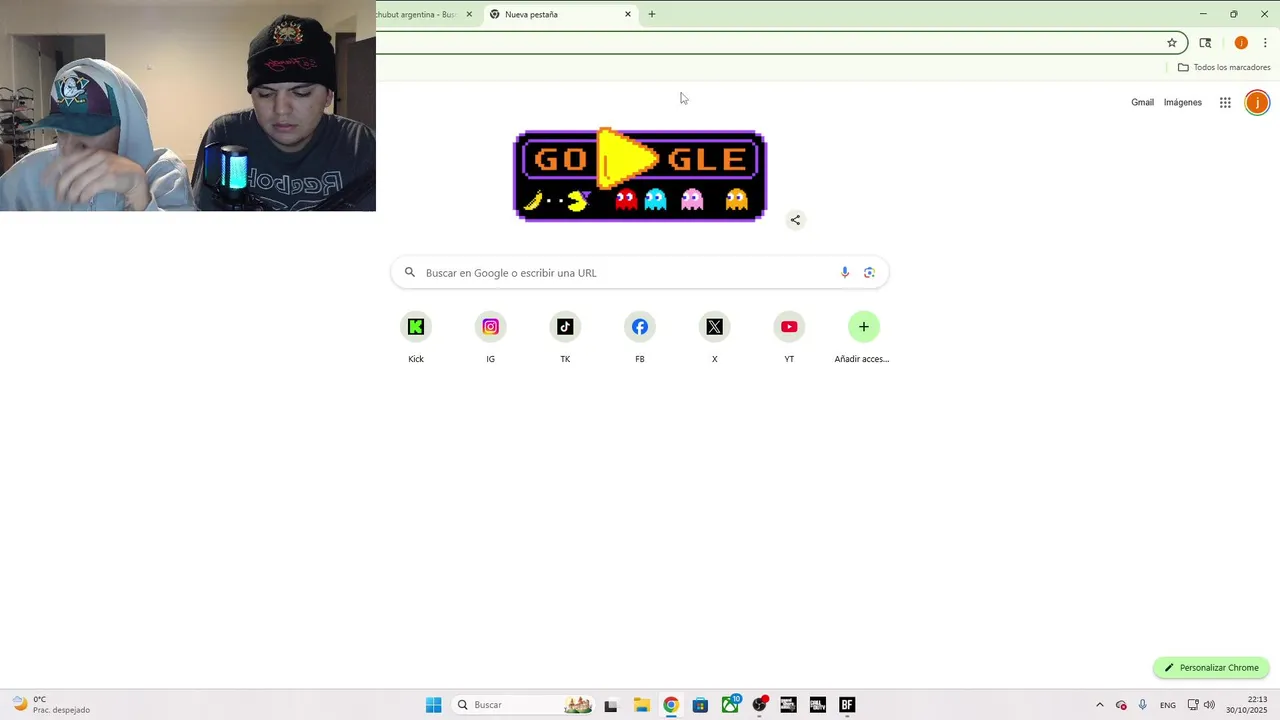Screen dimensions: 1280x720
Task: Open Todos los marcadores folder
Action: (x=1224, y=67)
